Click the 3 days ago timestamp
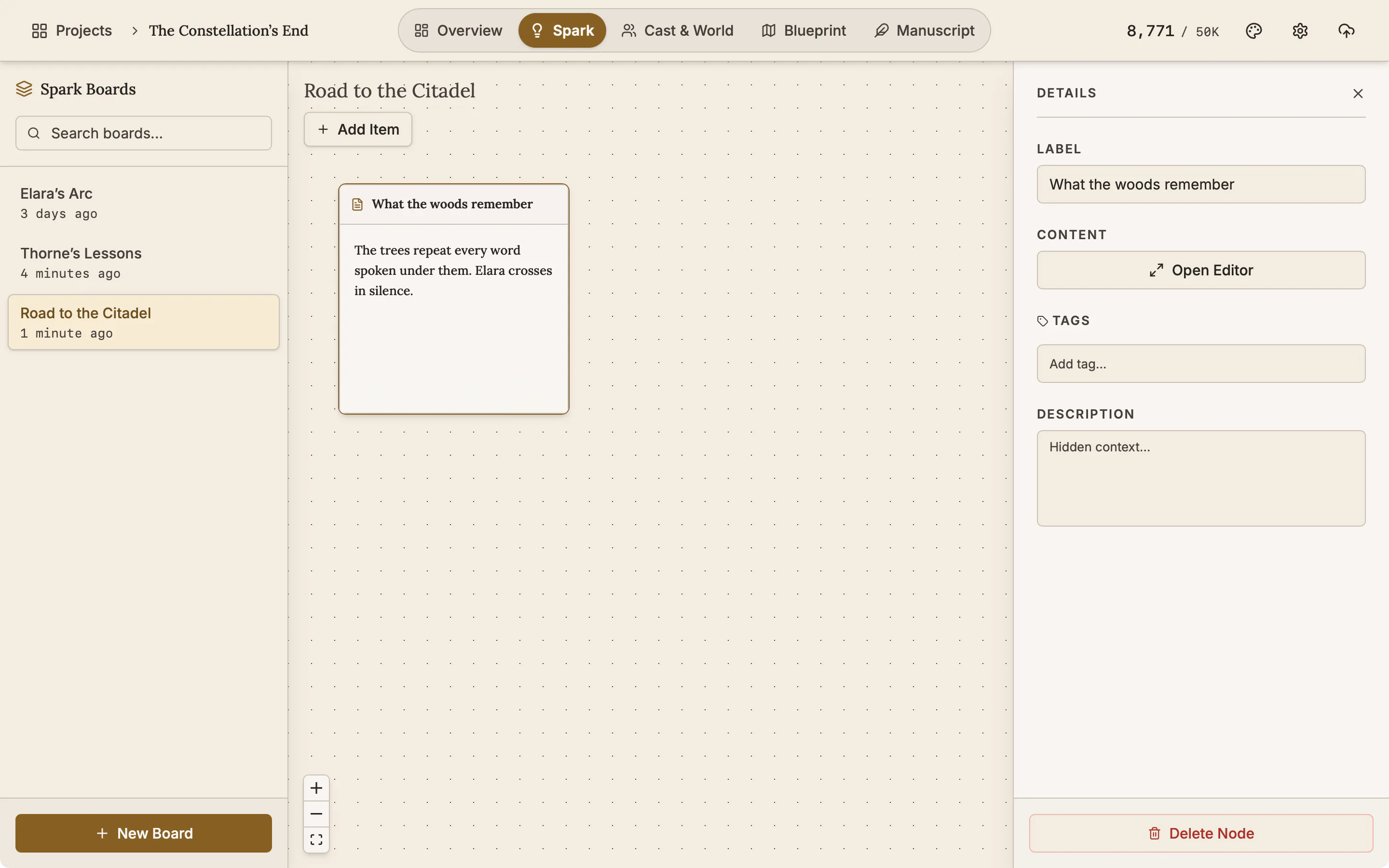Screen dimensions: 1389x868 tap(58, 214)
